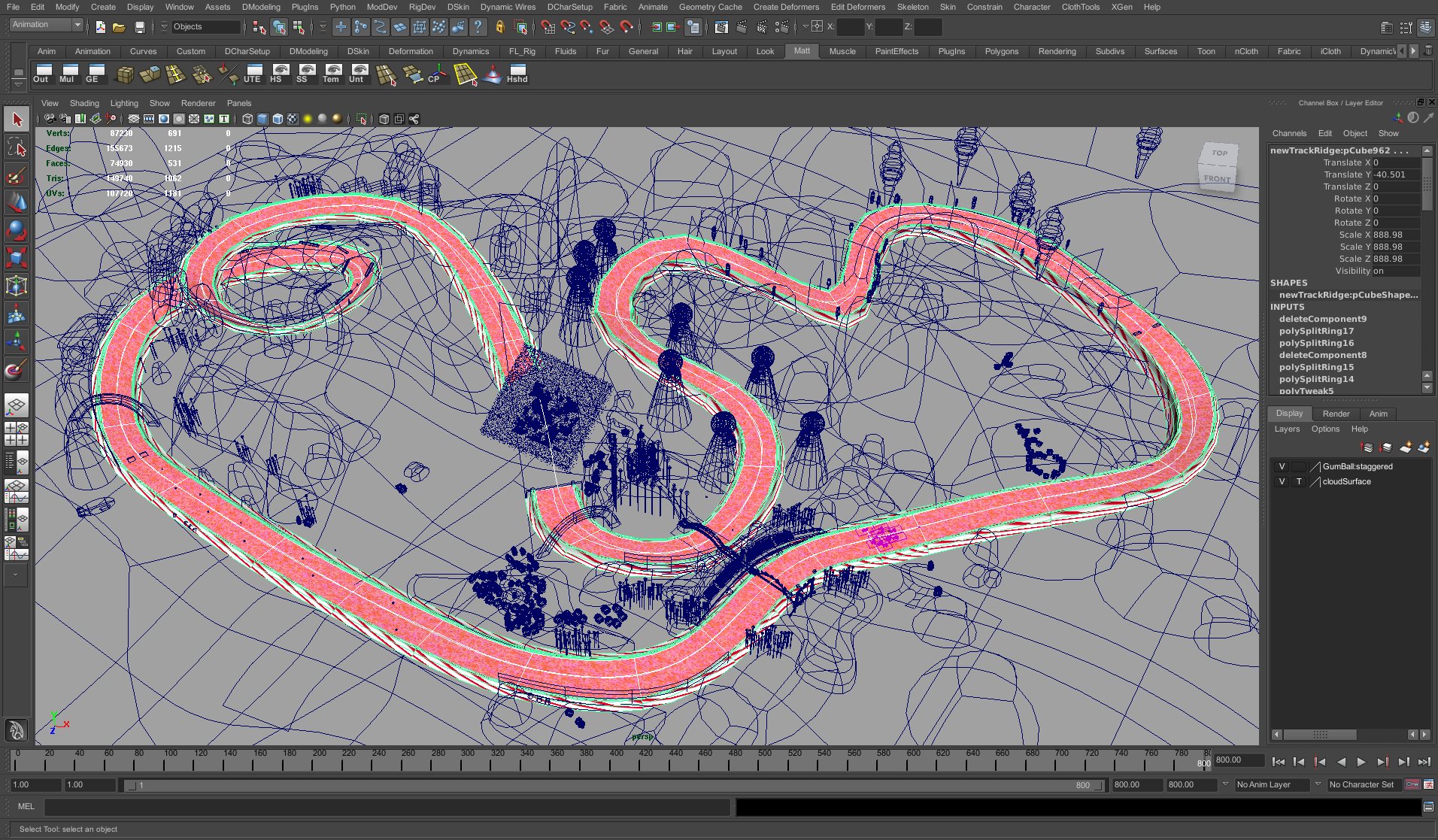The image size is (1438, 840).
Task: Switch to the Polygons shelf tab
Action: coord(1001,51)
